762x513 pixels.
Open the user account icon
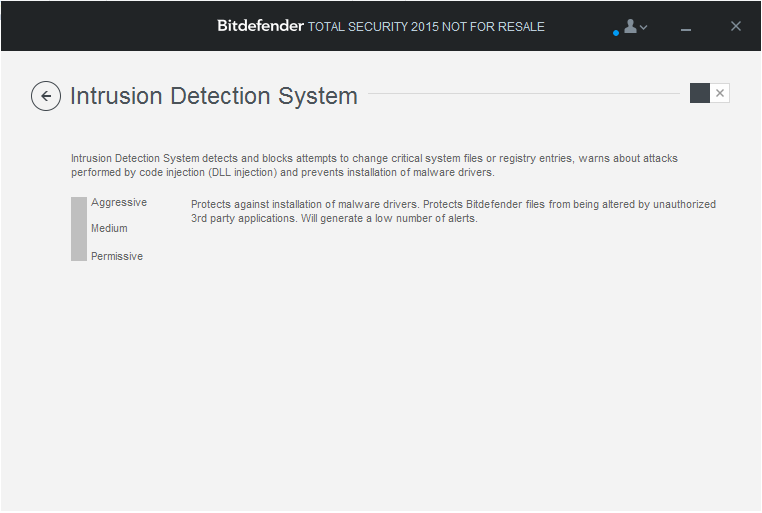pyautogui.click(x=630, y=26)
